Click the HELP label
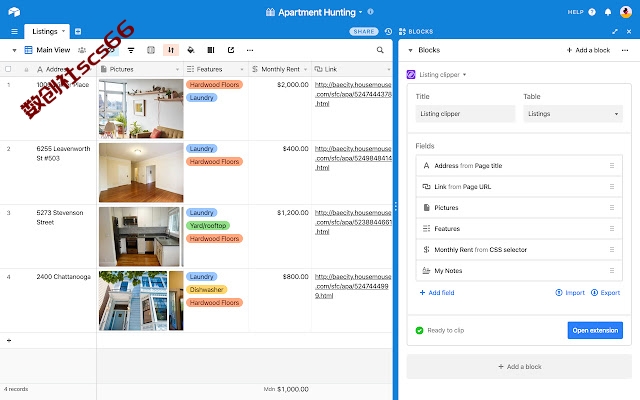Viewport: 640px width, 400px height. tap(576, 12)
